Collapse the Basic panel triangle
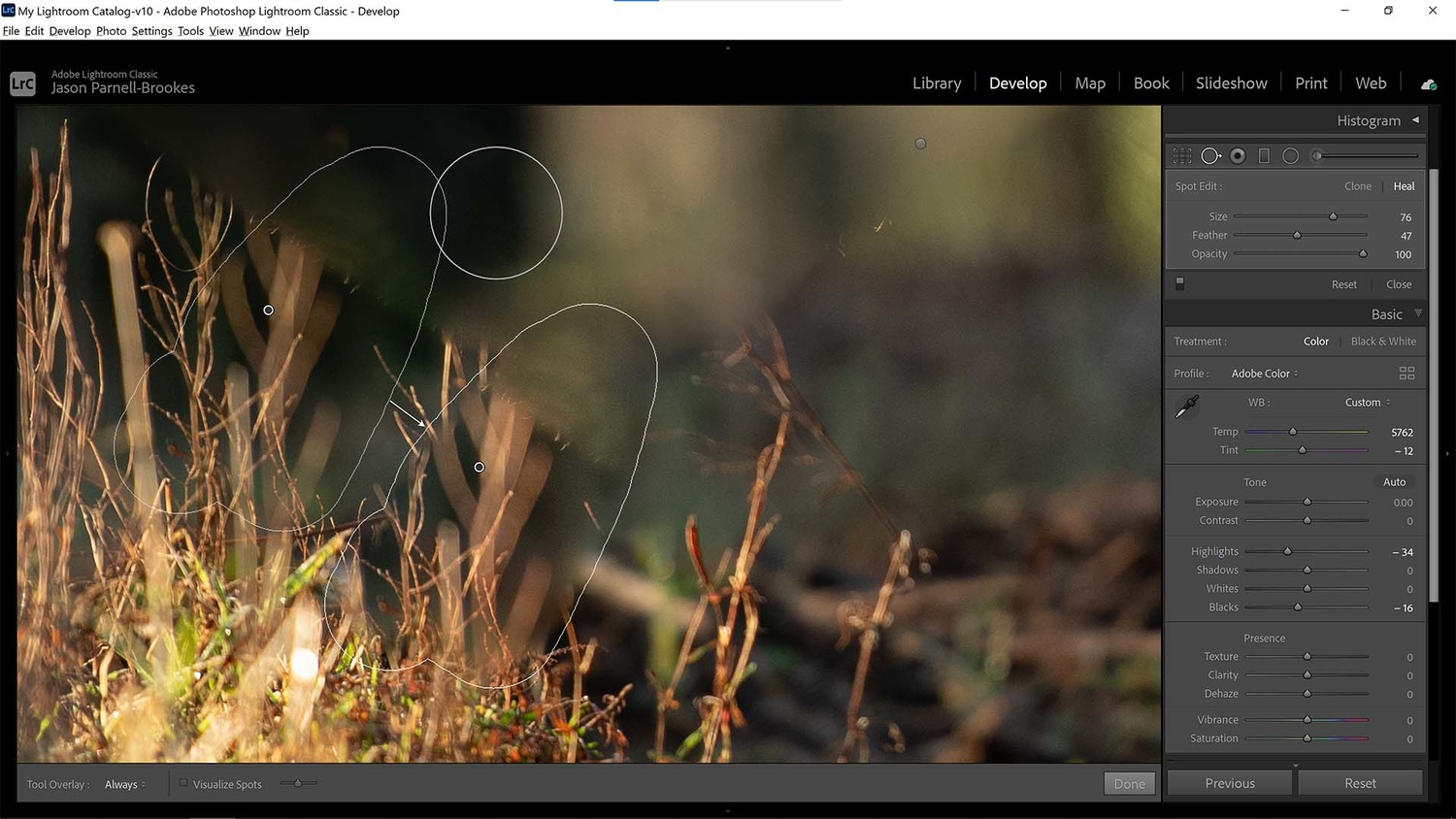This screenshot has height=819, width=1456. 1418,313
